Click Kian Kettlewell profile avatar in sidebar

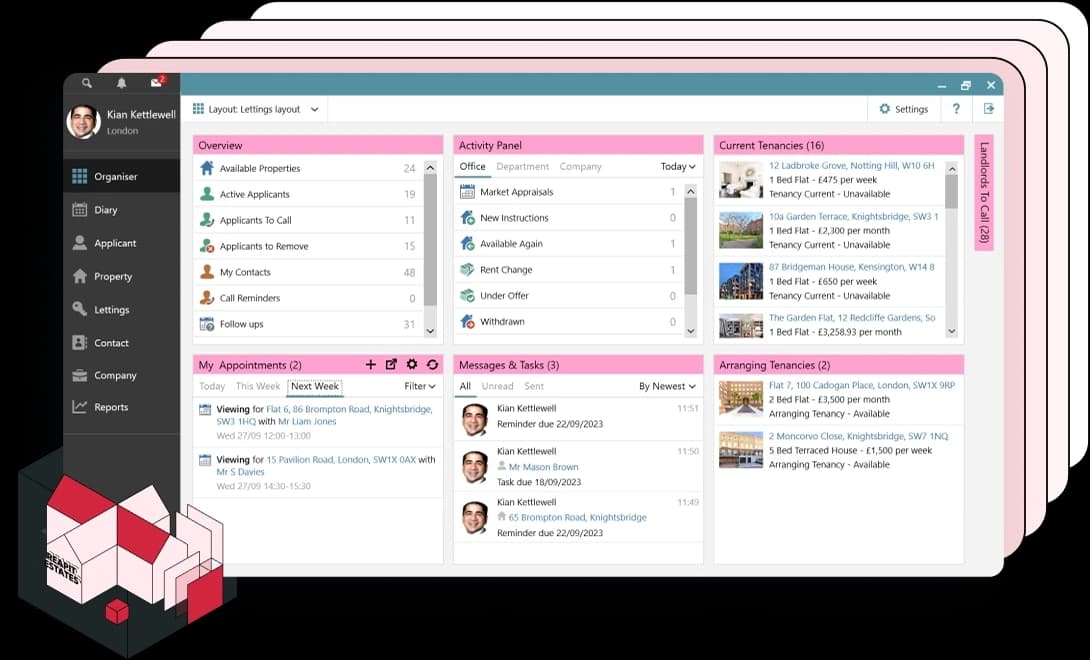(83, 122)
